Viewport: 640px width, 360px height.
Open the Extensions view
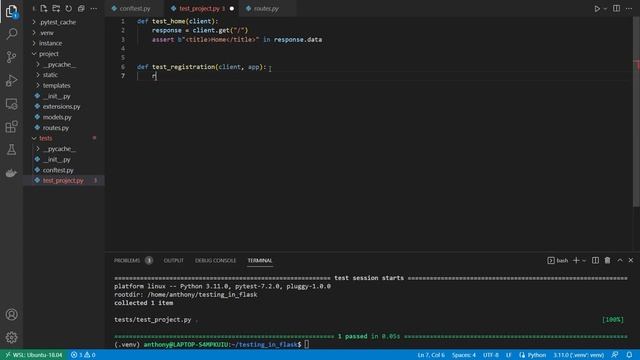11,127
